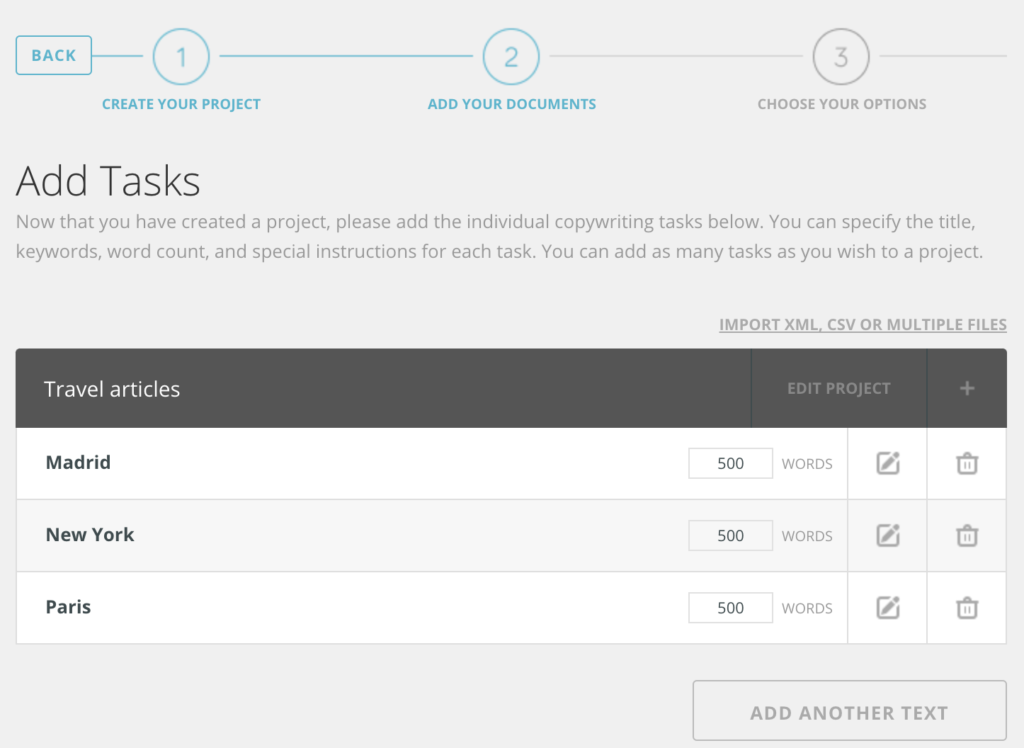Delete the Paris task via the trash icon
1024x748 pixels.
(966, 607)
